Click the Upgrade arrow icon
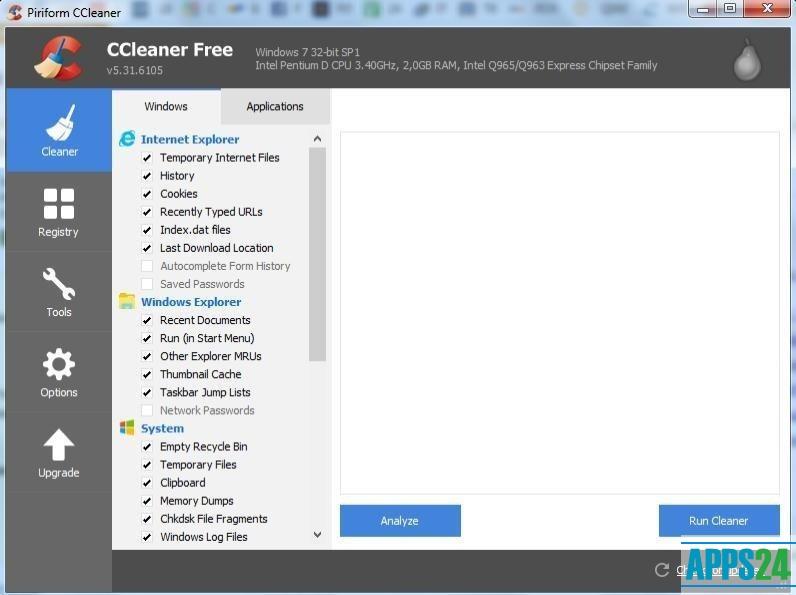 coord(59,445)
